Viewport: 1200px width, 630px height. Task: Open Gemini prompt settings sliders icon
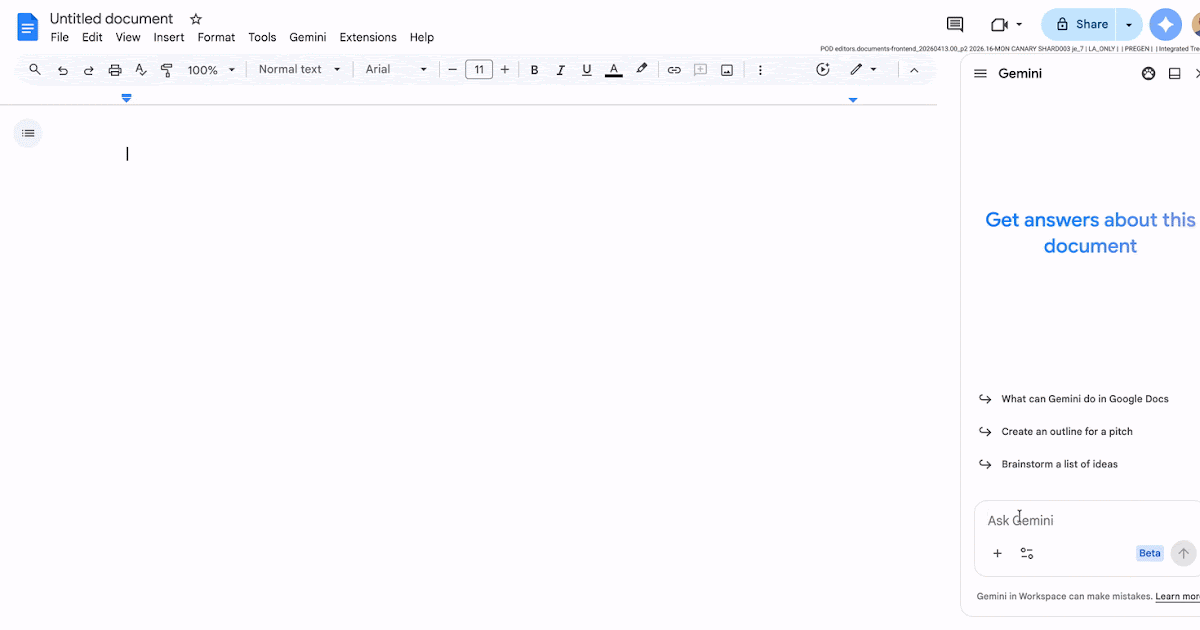pyautogui.click(x=1027, y=553)
